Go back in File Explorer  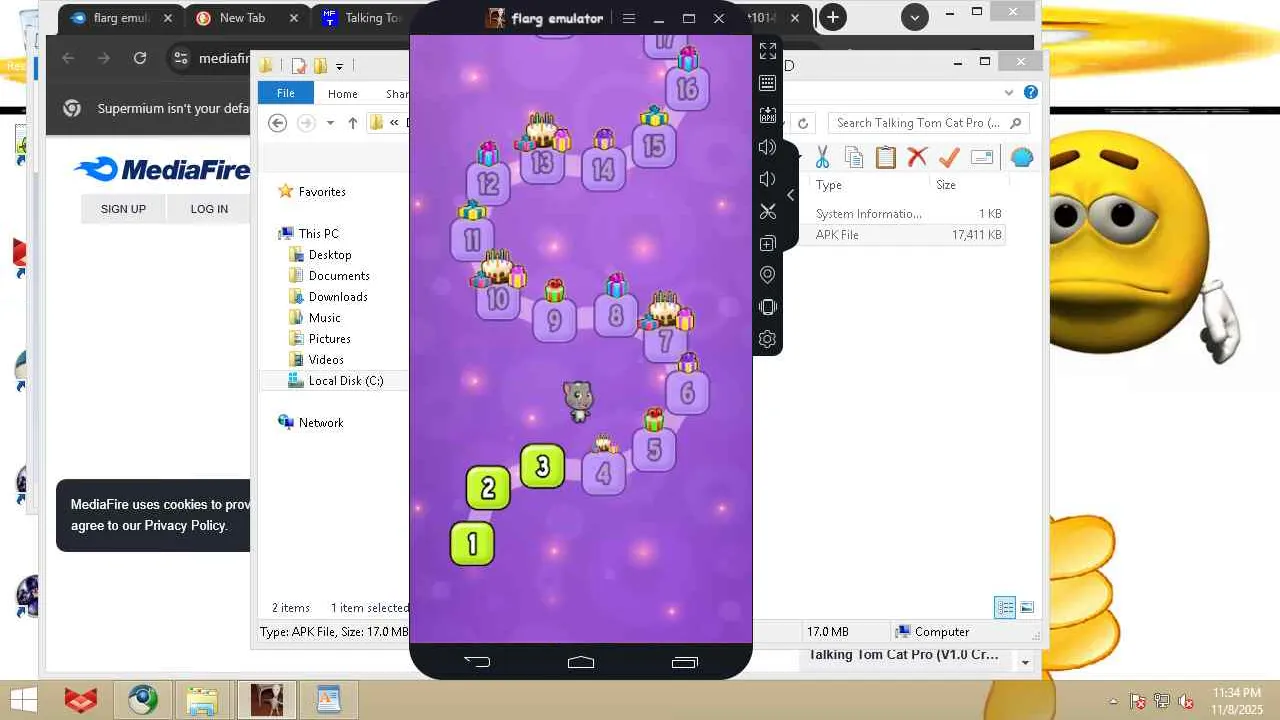click(x=278, y=123)
